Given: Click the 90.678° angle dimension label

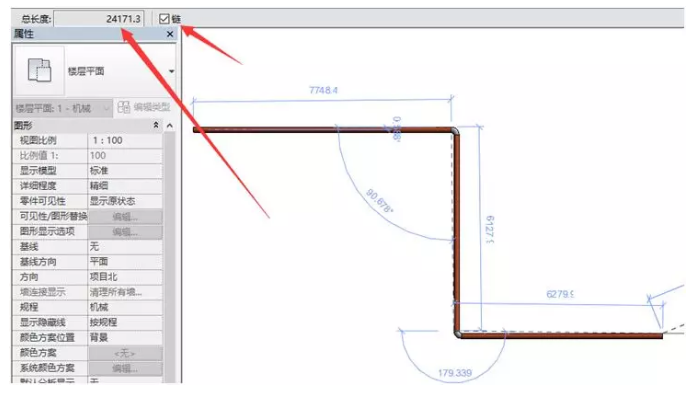Looking at the screenshot, I should click(379, 201).
